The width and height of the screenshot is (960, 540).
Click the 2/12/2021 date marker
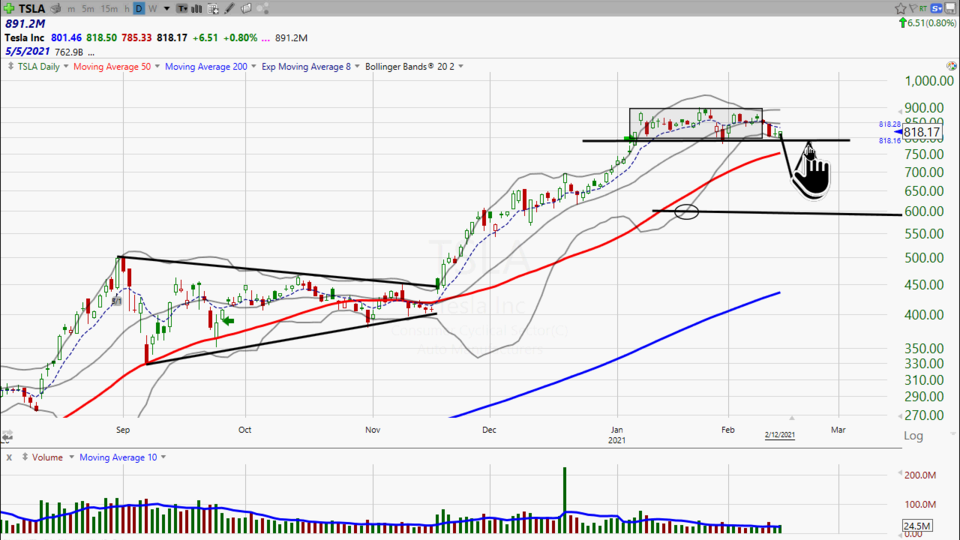[x=779, y=435]
